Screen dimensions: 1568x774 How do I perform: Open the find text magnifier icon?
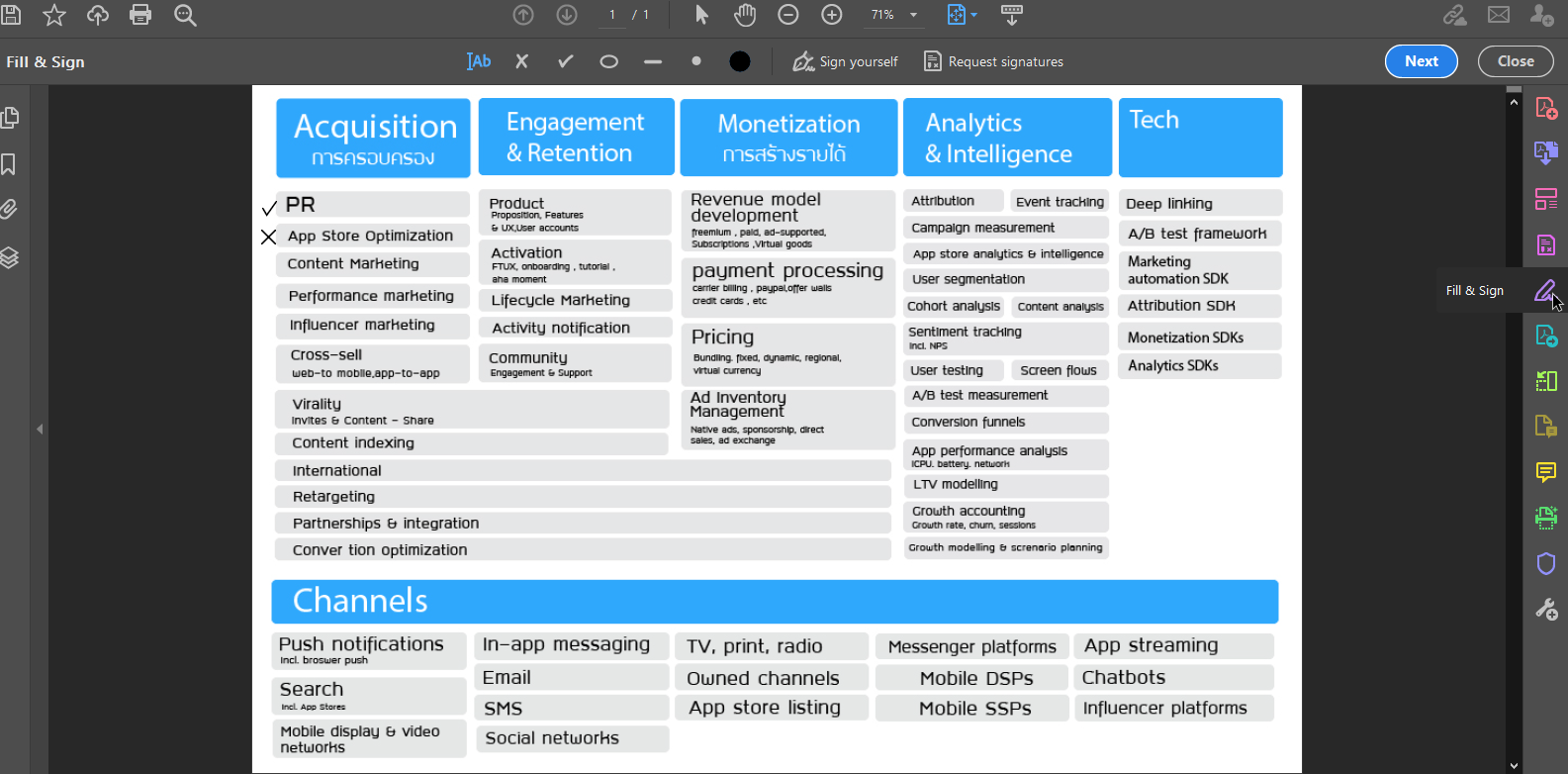click(185, 15)
